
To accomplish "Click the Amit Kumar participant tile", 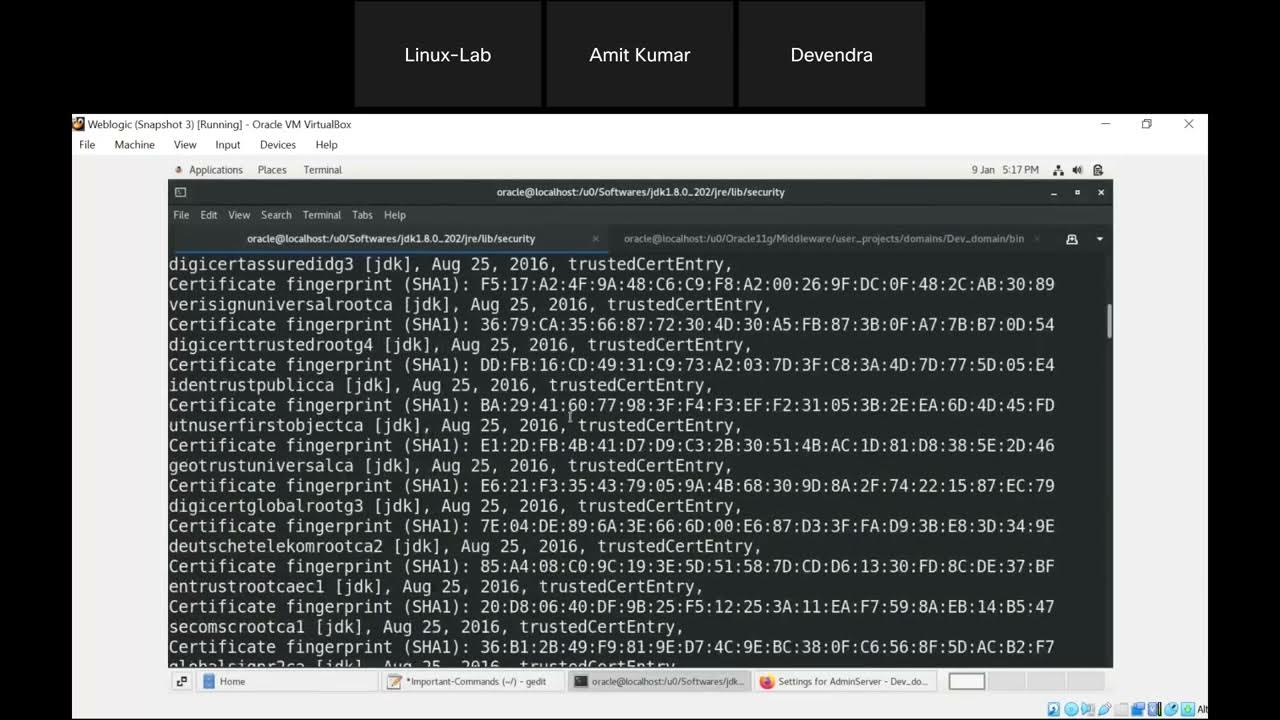I will point(640,55).
